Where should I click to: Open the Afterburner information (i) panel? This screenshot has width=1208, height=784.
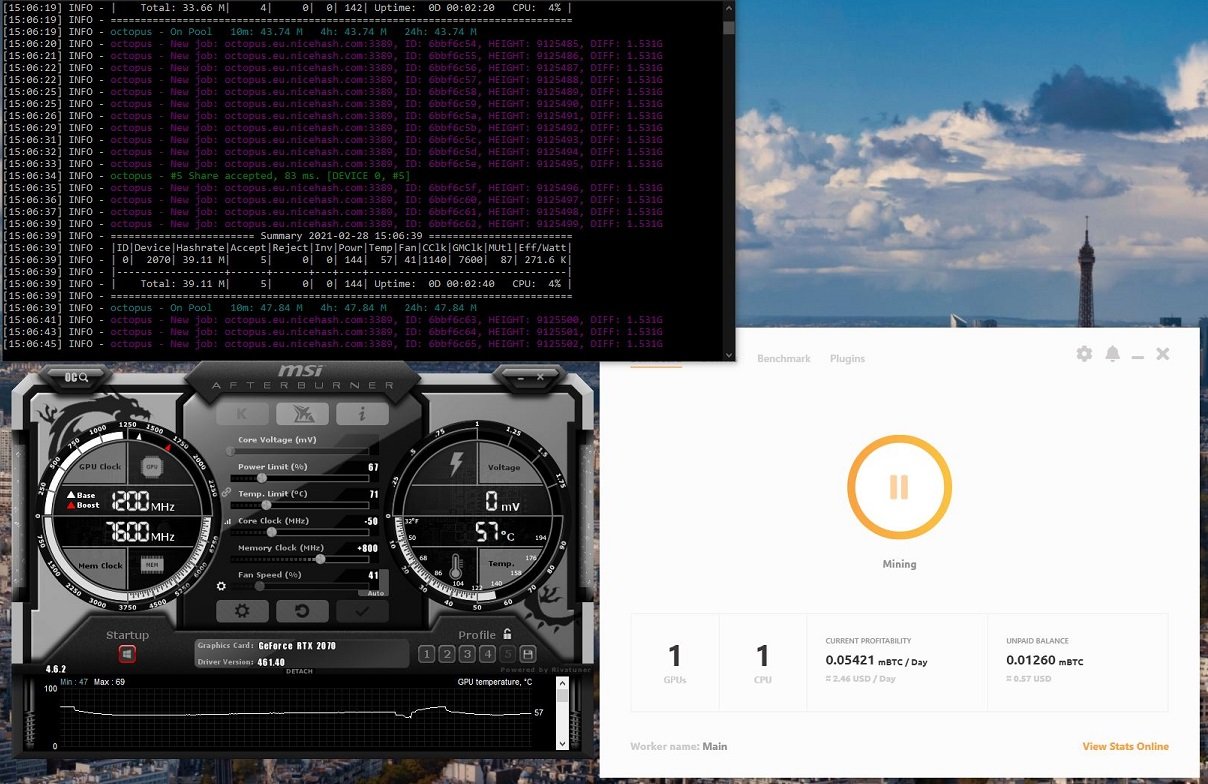(x=361, y=414)
